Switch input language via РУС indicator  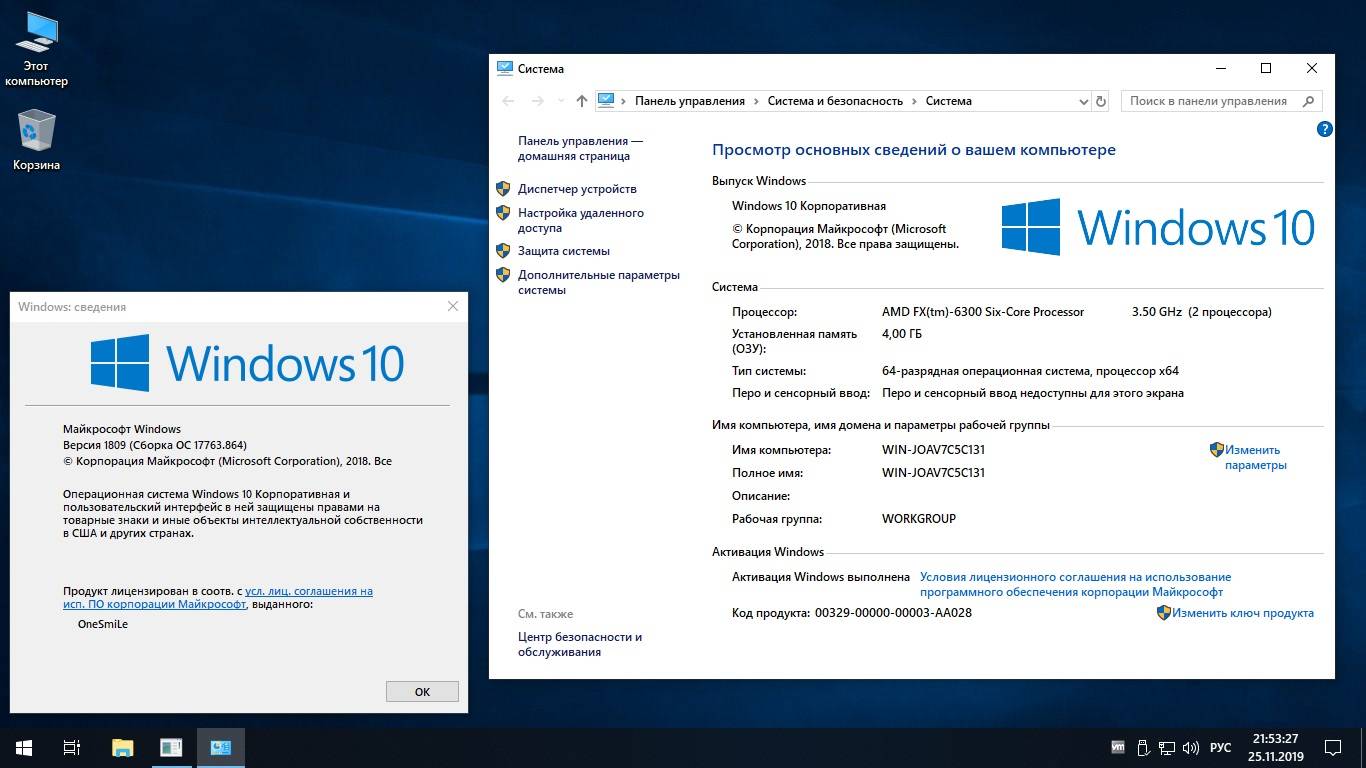[1220, 747]
